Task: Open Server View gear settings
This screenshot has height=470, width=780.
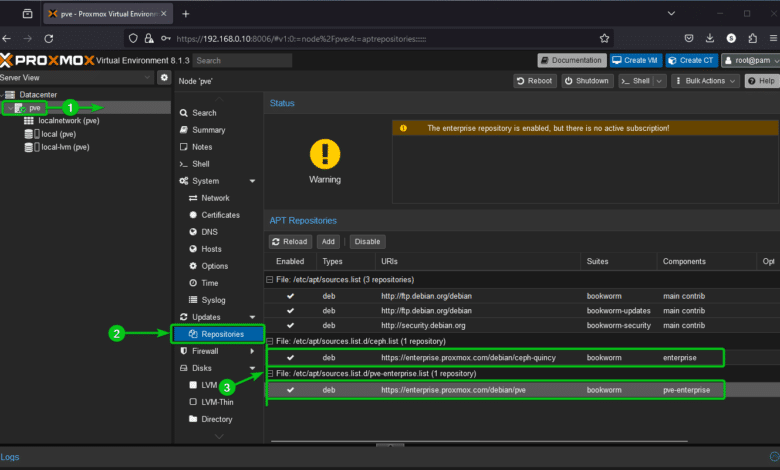Action: 164,78
